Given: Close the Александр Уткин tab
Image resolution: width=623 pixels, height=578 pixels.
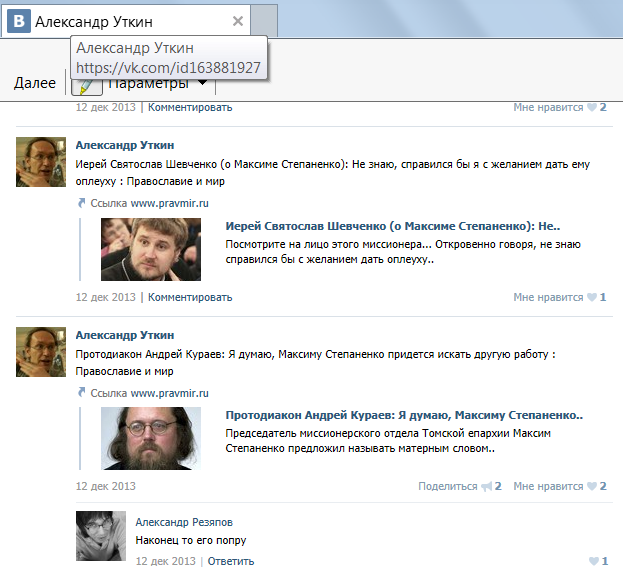Looking at the screenshot, I should 238,21.
